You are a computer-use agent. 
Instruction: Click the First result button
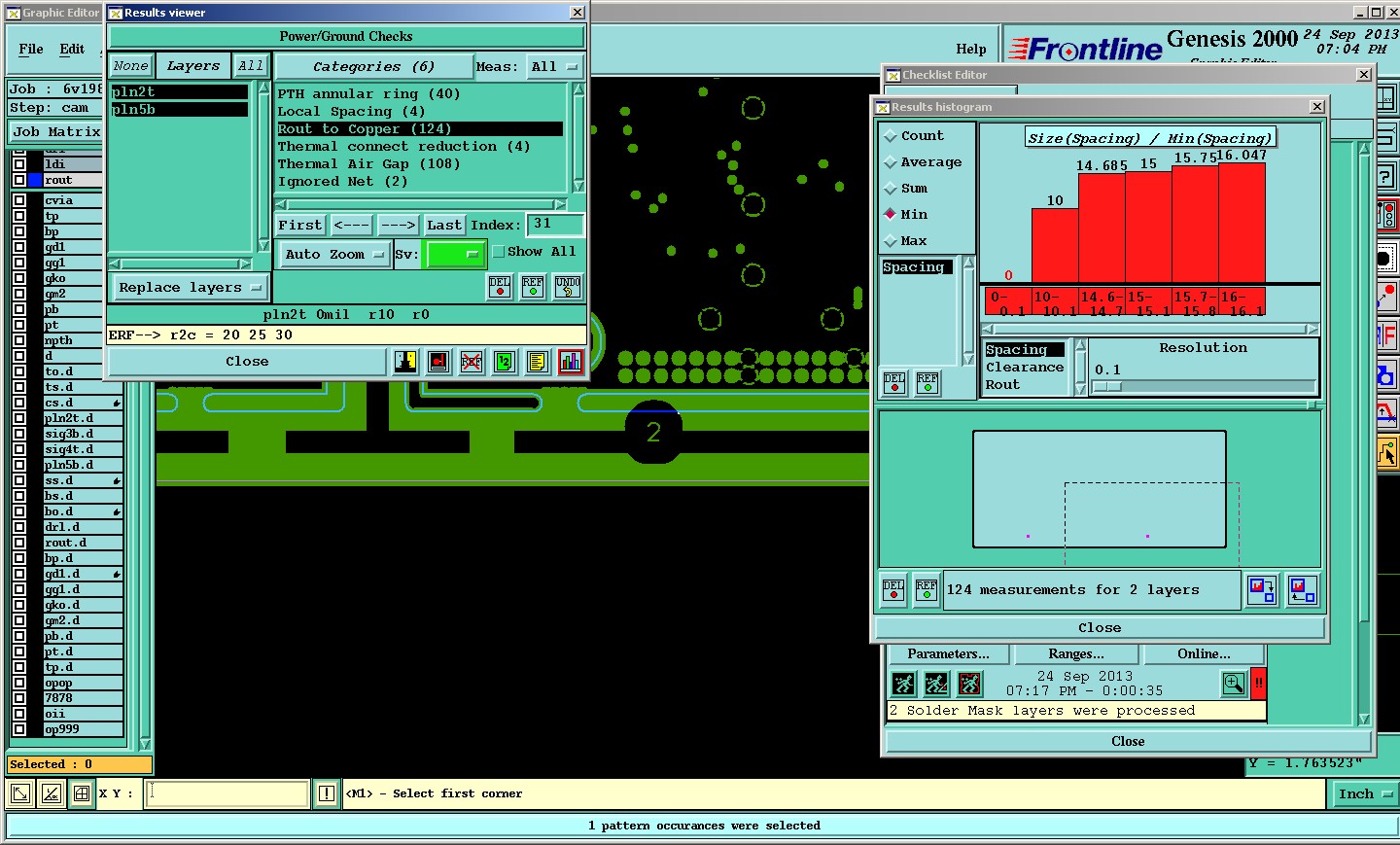point(300,225)
